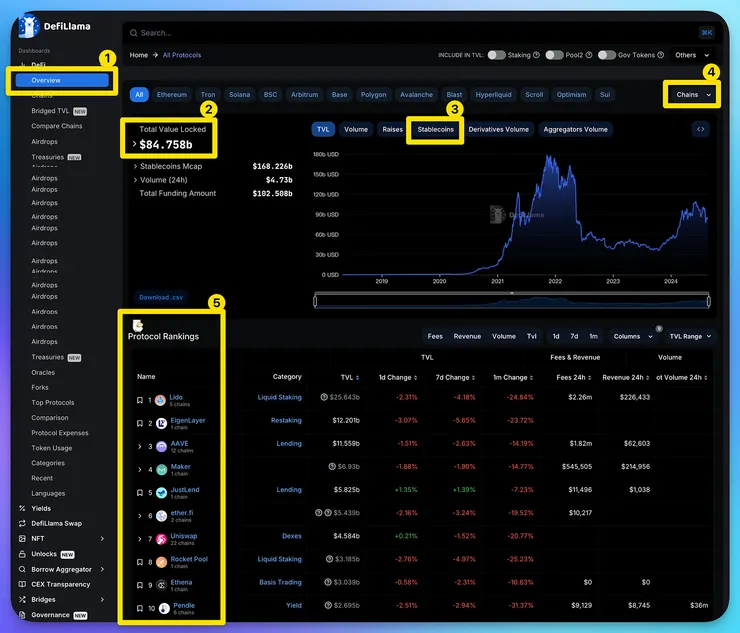
Task: Click the chart range slider track
Action: (512, 301)
